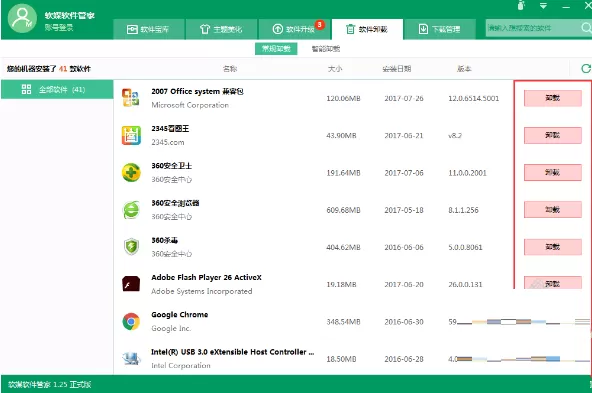The image size is (592, 393).
Task: Click 卸载 for Adobe Flash Player 26
Action: (x=552, y=283)
